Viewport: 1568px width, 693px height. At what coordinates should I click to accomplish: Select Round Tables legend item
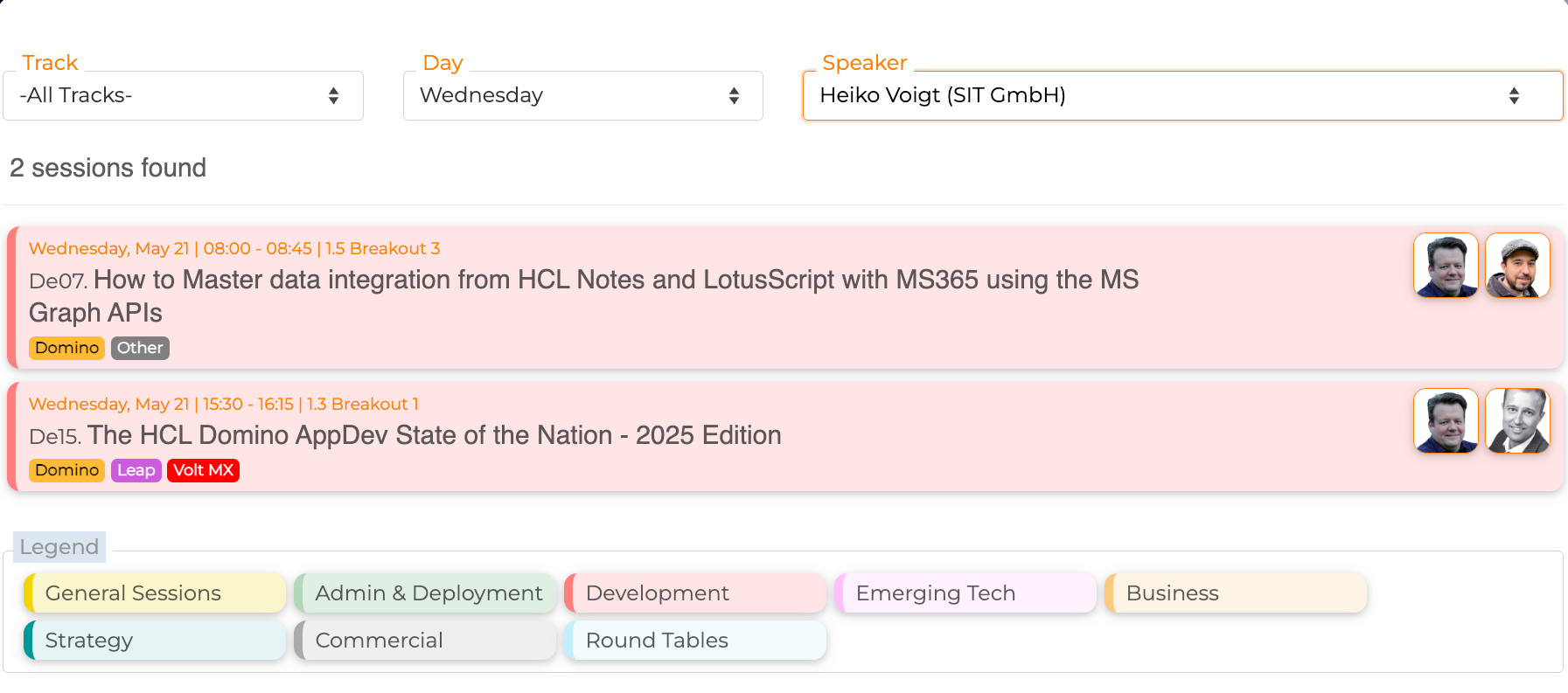[696, 641]
